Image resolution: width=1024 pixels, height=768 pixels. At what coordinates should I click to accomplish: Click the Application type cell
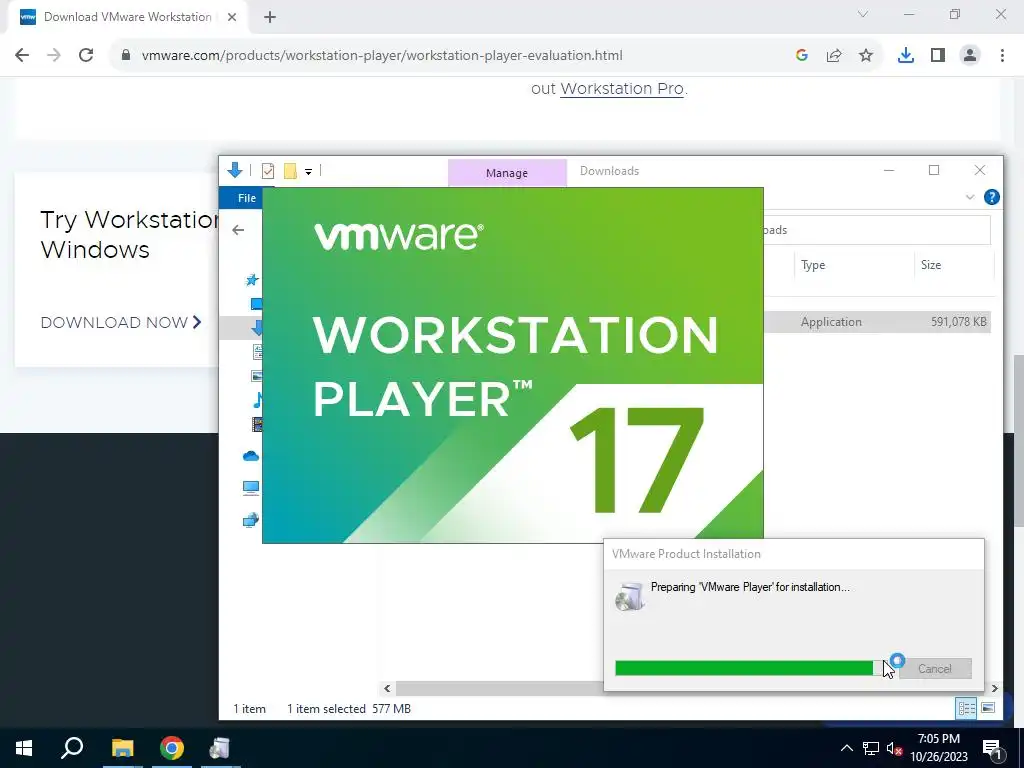[831, 322]
